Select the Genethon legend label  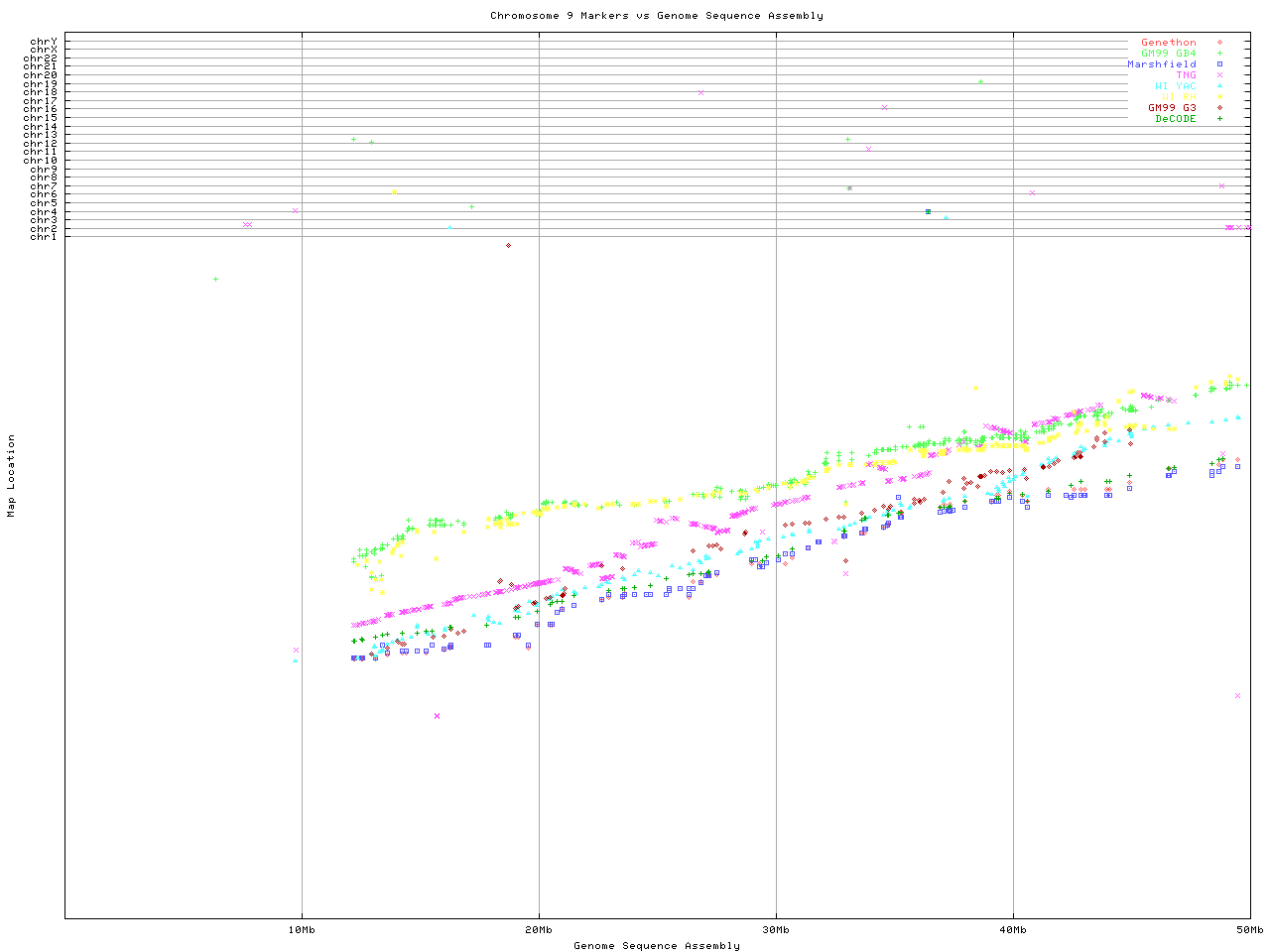coord(1168,43)
